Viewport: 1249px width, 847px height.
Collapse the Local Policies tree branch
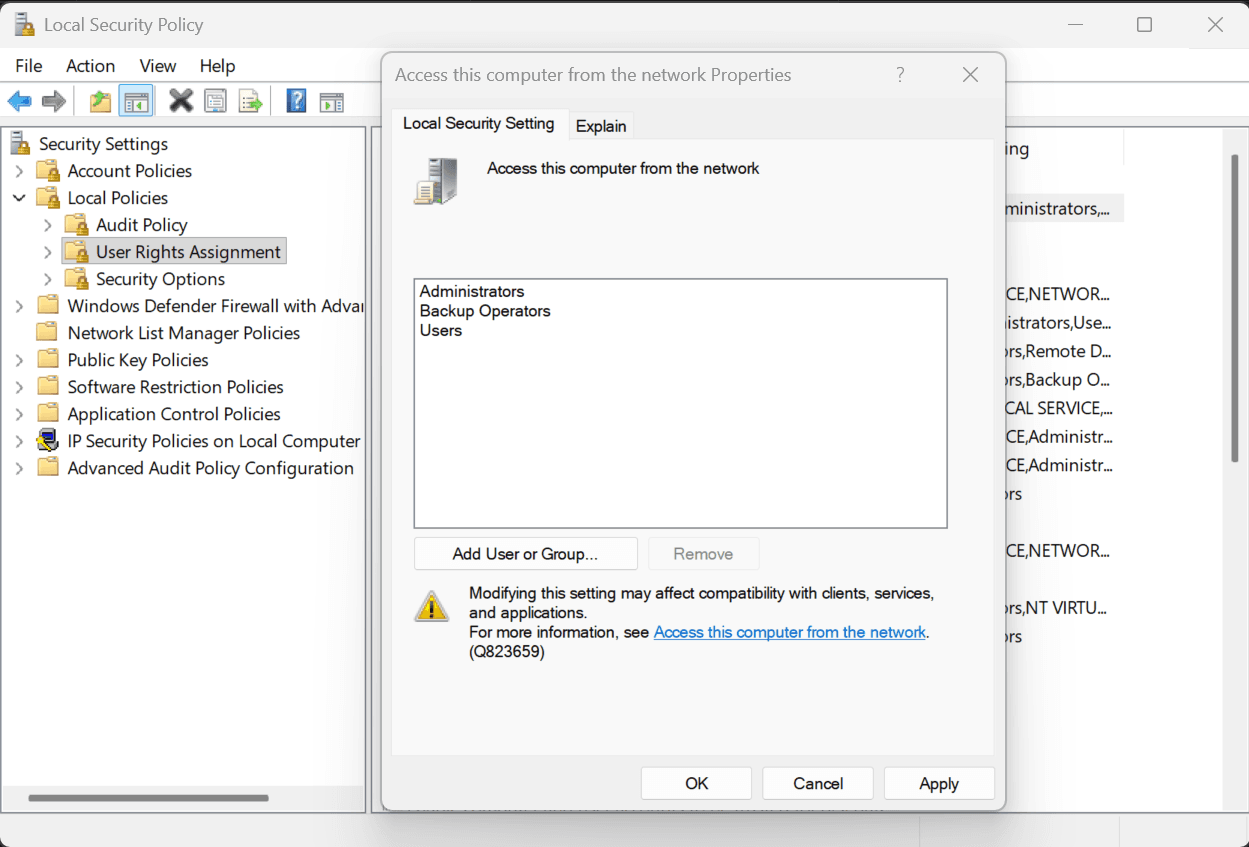(19, 197)
